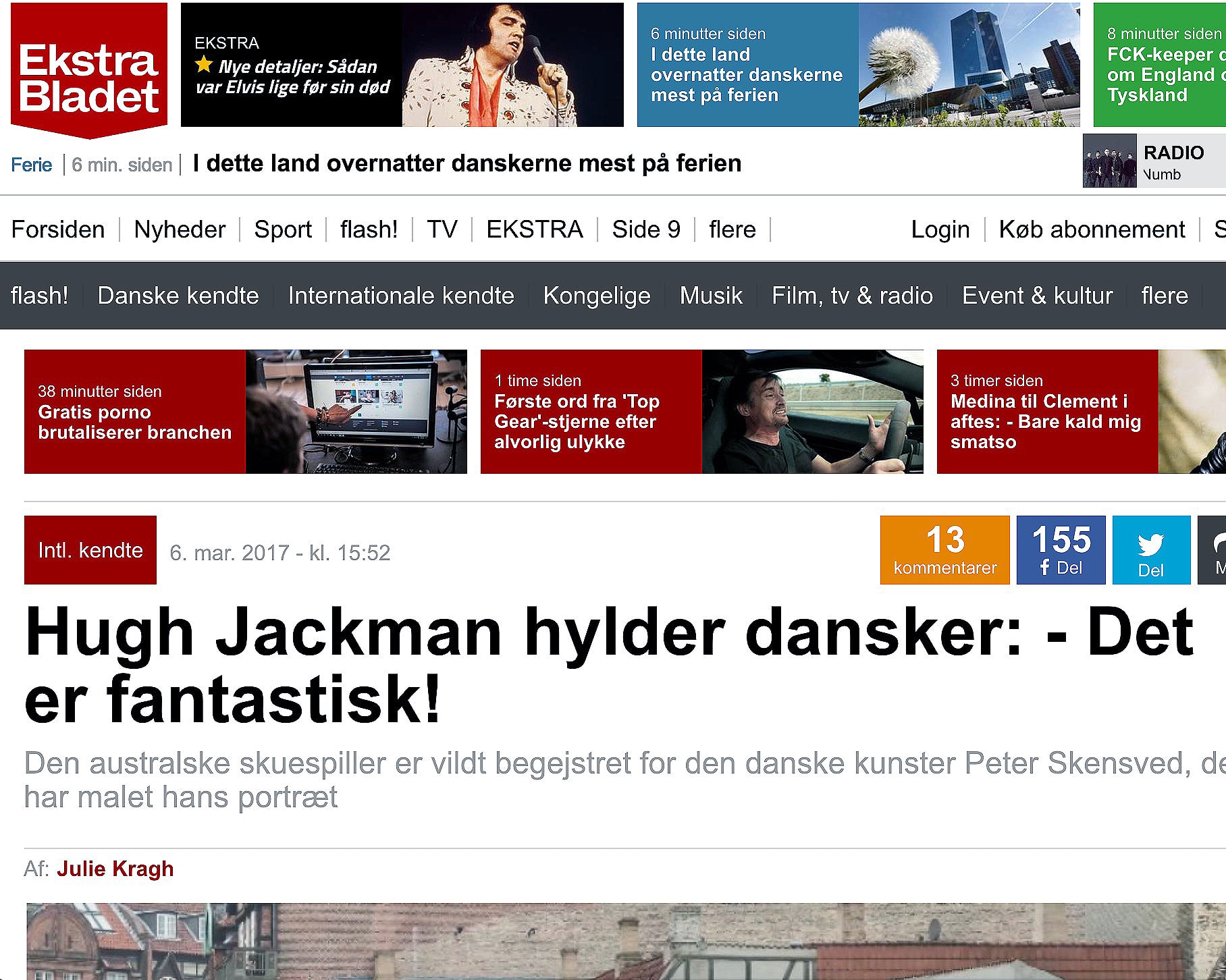This screenshot has width=1226, height=980.
Task: Click the Ekstra Bladet logo
Action: [x=89, y=70]
